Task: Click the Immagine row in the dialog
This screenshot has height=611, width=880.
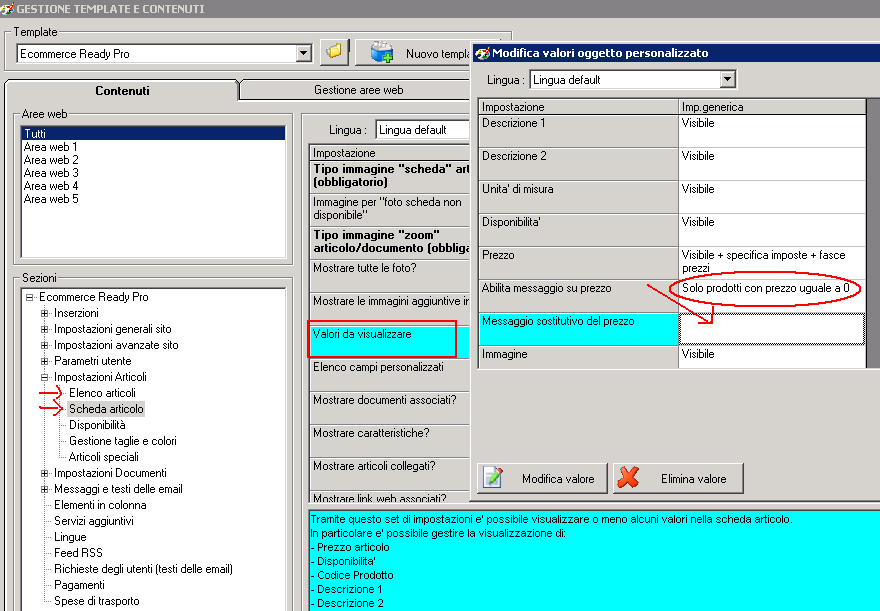Action: pyautogui.click(x=672, y=357)
